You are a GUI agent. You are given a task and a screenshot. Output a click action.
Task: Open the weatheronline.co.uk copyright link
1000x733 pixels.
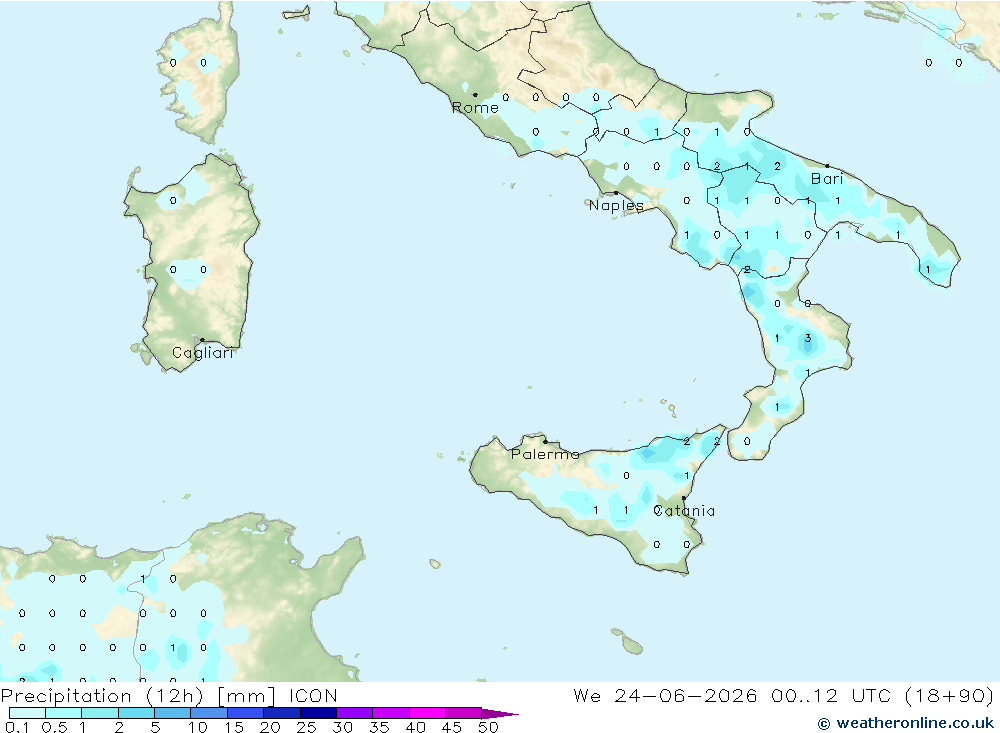(x=906, y=723)
